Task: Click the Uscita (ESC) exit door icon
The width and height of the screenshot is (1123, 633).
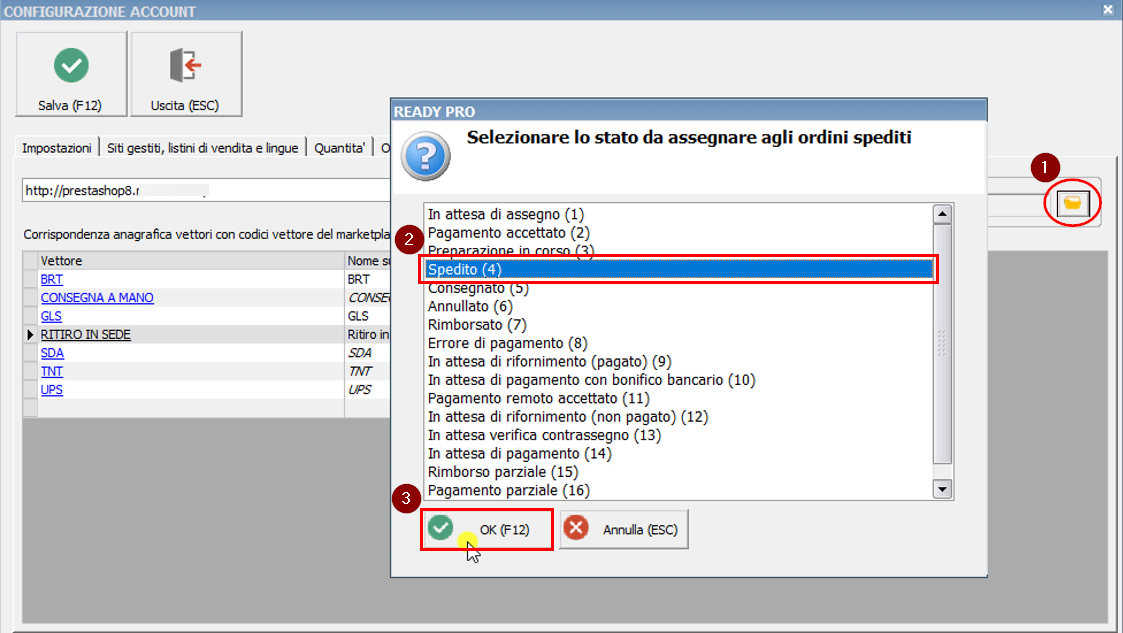Action: (x=185, y=66)
